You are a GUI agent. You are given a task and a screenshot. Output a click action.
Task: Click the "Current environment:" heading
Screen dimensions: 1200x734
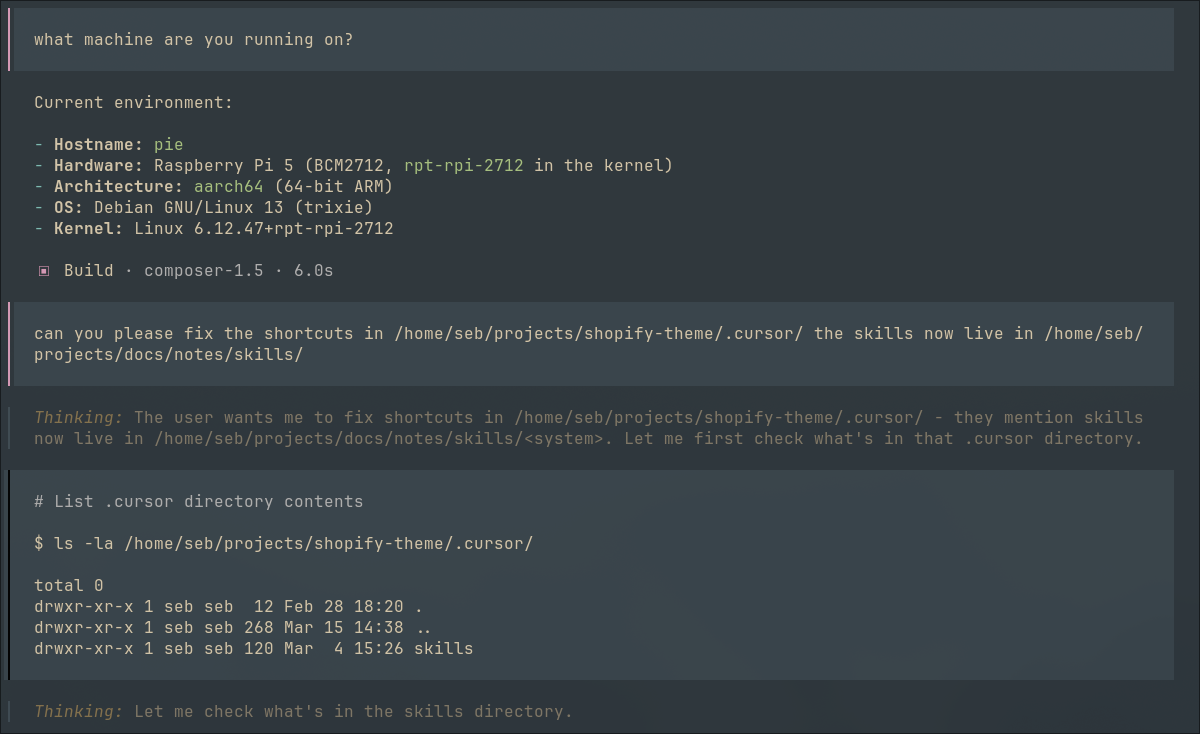click(133, 103)
